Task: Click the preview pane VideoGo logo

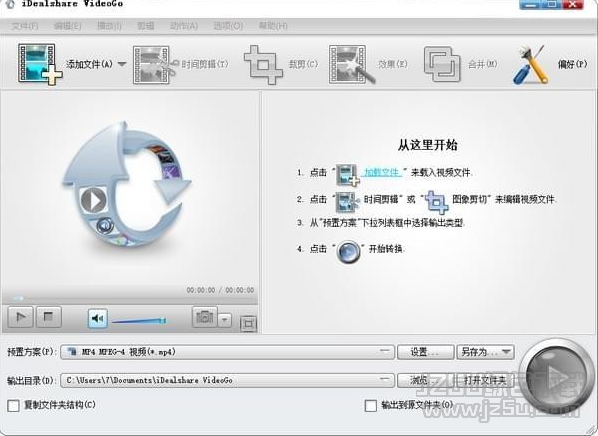Action: point(126,184)
